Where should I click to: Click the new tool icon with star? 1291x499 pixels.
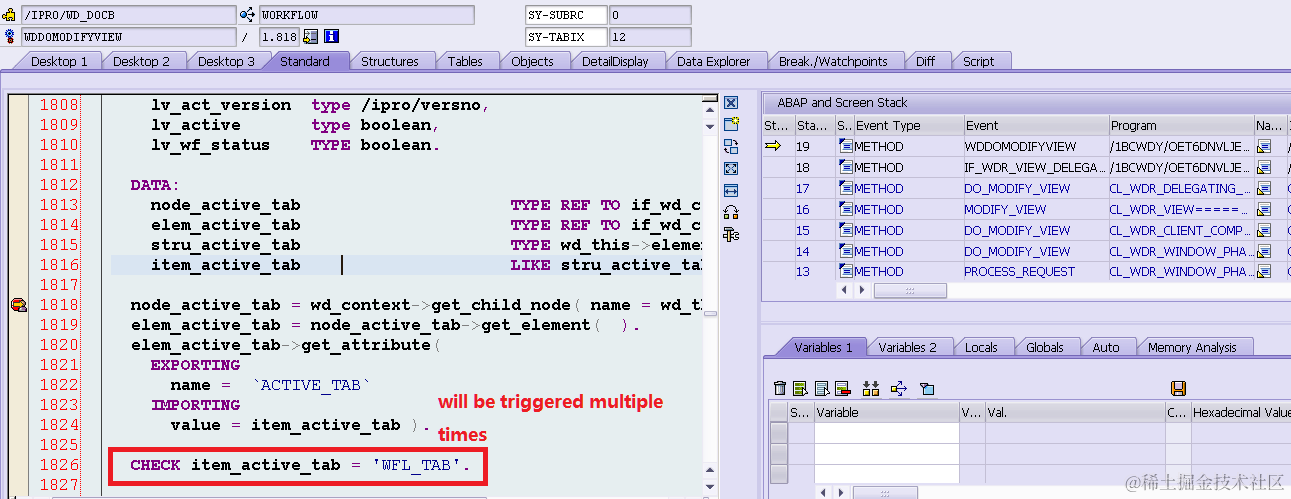(731, 124)
